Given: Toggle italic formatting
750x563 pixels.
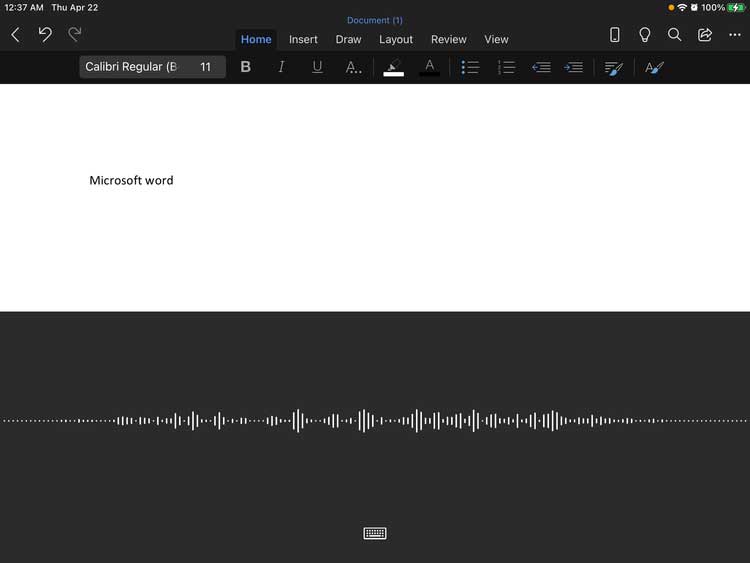Looking at the screenshot, I should tap(281, 67).
